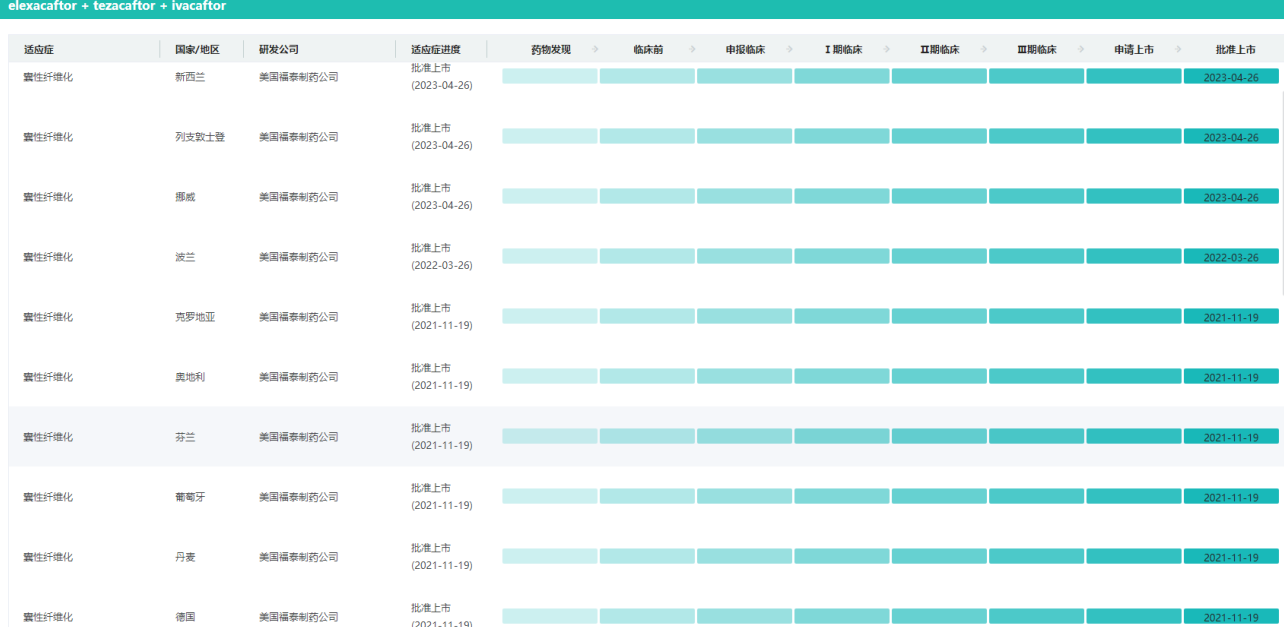Select the 列支敦士登 country cell
The image size is (1284, 627).
point(200,137)
